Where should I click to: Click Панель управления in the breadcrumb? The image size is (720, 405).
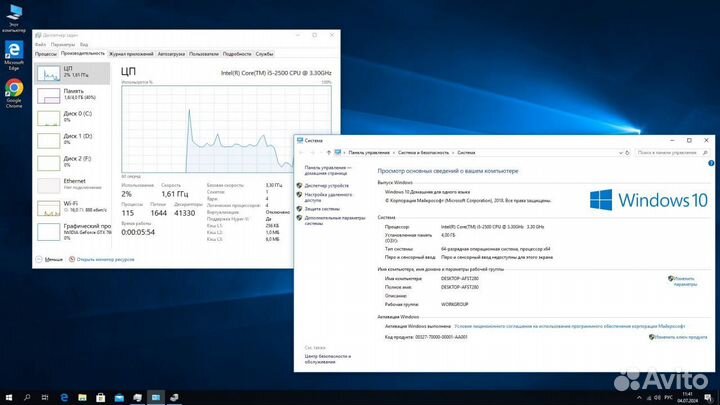click(369, 152)
